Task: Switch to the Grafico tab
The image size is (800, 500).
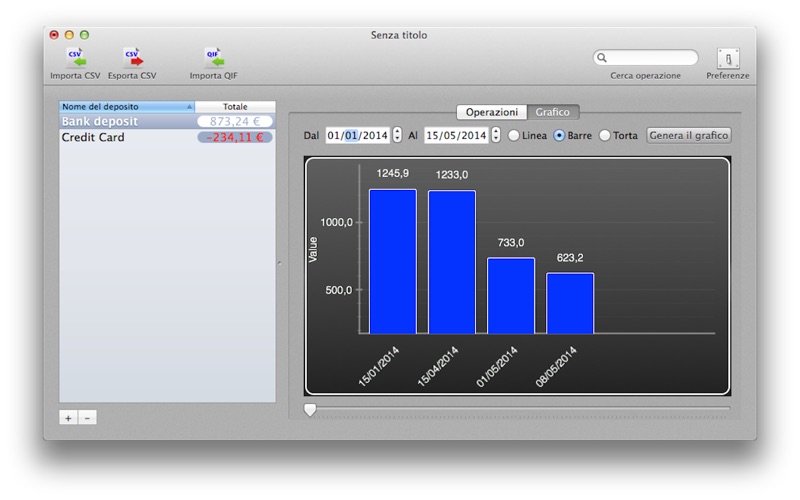Action: pos(553,112)
